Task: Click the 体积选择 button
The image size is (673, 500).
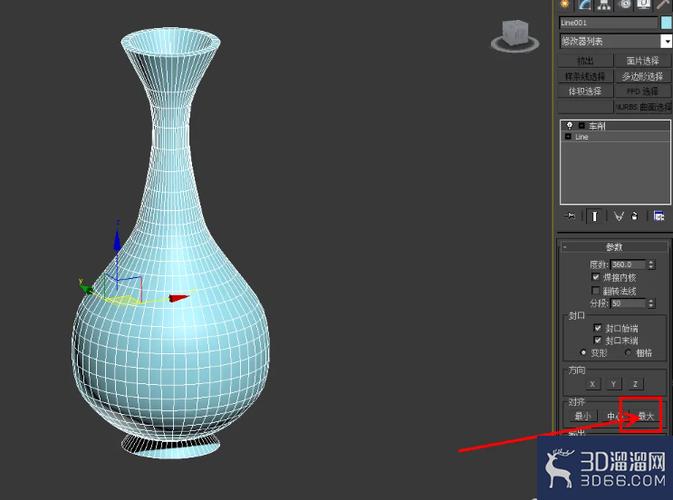Action: (x=585, y=91)
